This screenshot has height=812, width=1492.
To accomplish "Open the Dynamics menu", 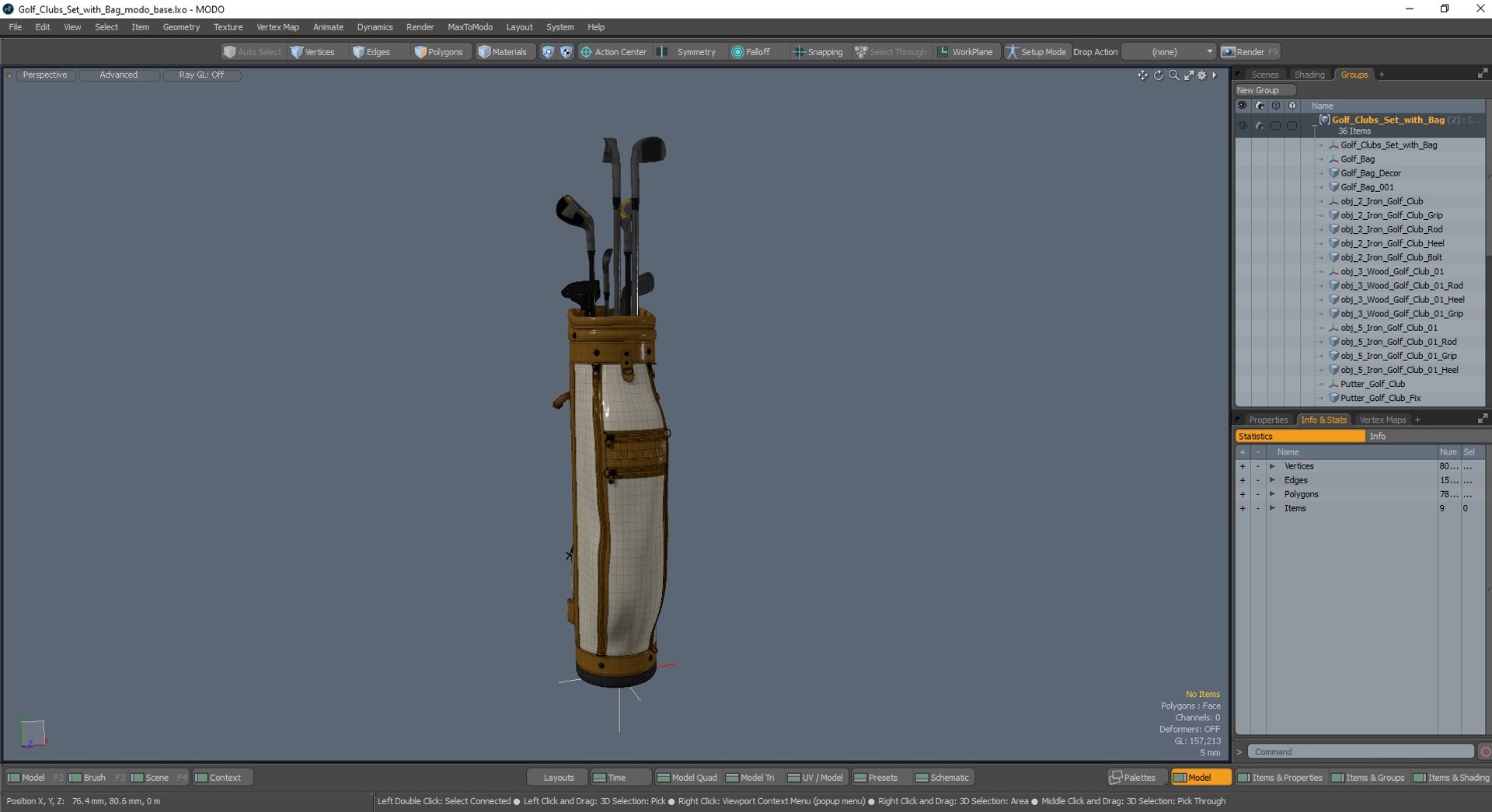I will click(x=375, y=26).
